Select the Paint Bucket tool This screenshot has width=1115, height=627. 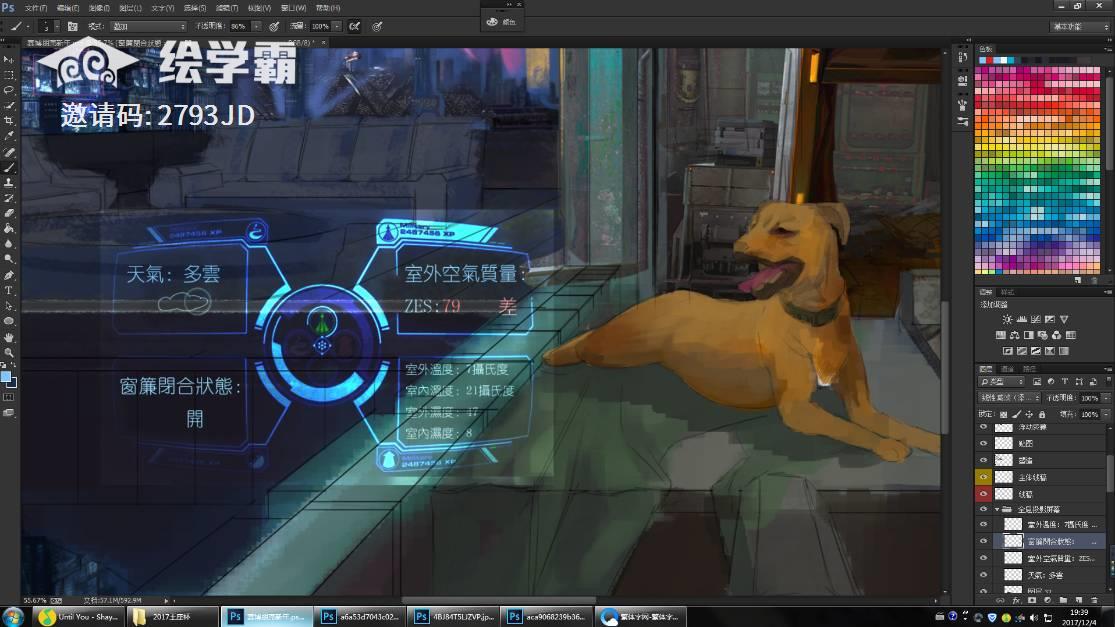(9, 229)
